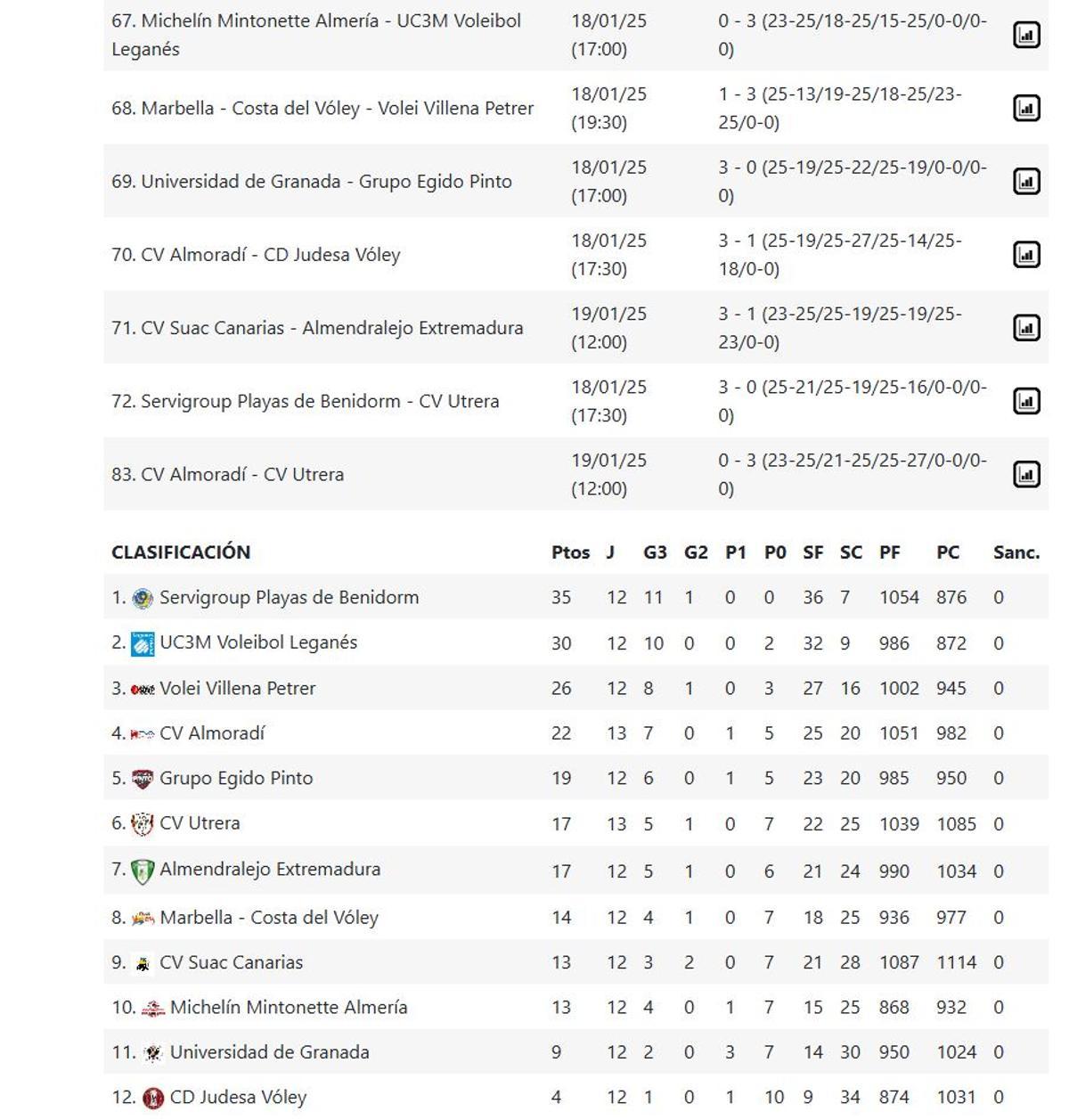View statistics of Servigroup Playas - CV Utrera match

1028,400
